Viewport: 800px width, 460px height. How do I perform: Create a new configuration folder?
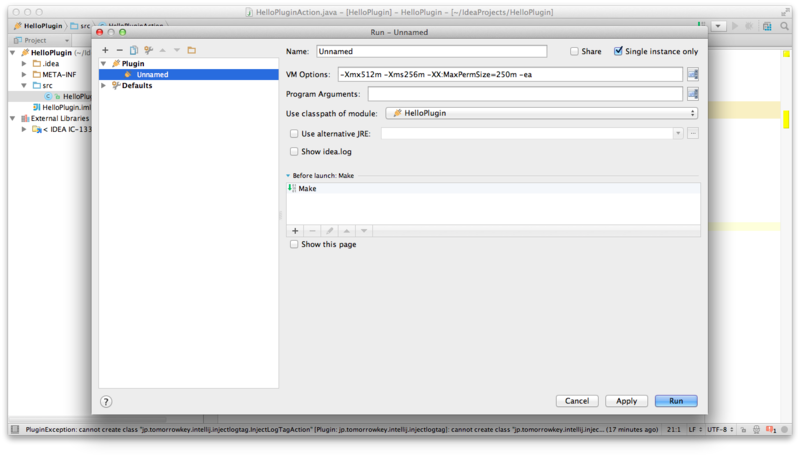pos(191,50)
